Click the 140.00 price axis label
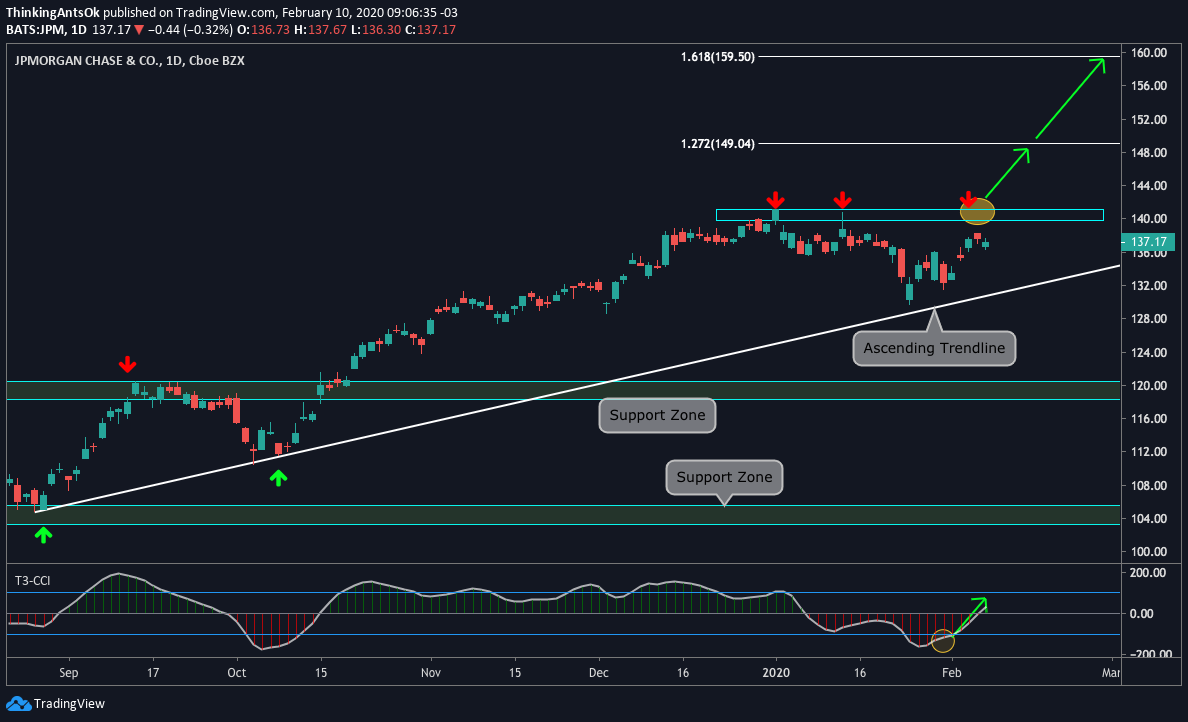 1149,219
